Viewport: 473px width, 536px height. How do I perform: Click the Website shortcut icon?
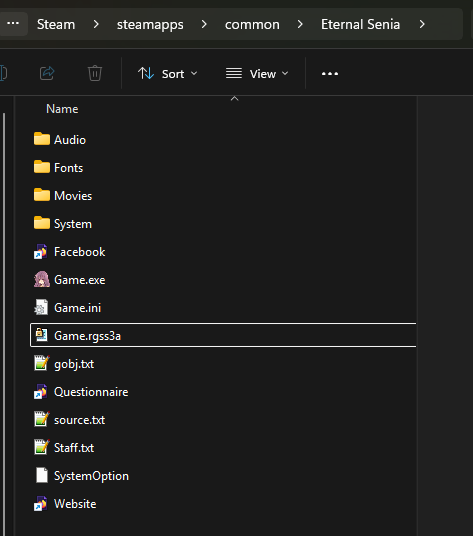[41, 504]
